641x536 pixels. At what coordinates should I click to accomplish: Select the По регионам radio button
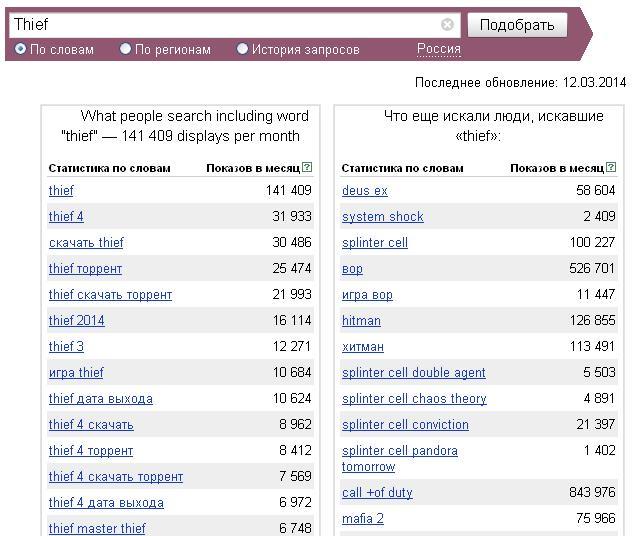125,49
